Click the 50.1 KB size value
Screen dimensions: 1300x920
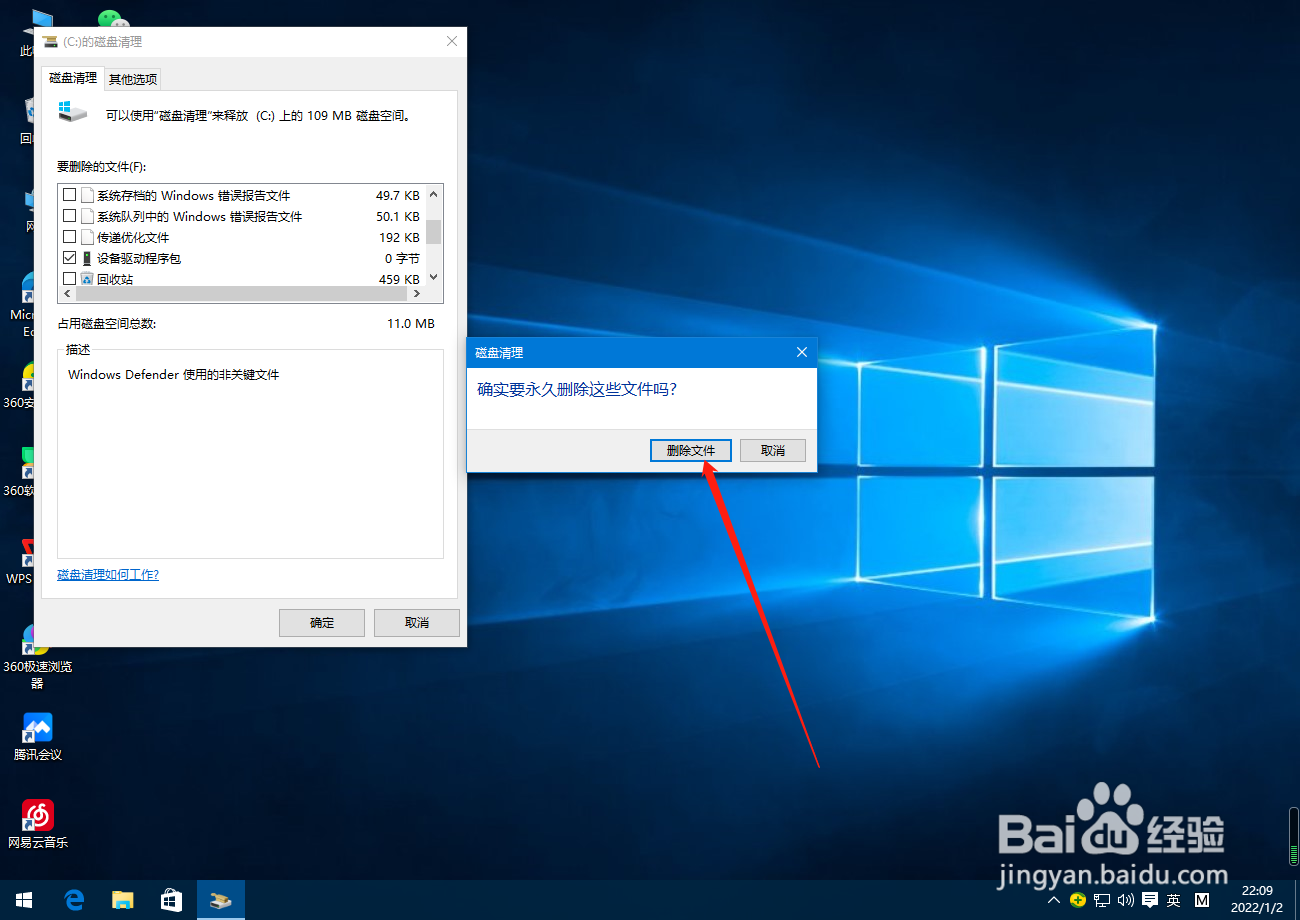pyautogui.click(x=397, y=216)
